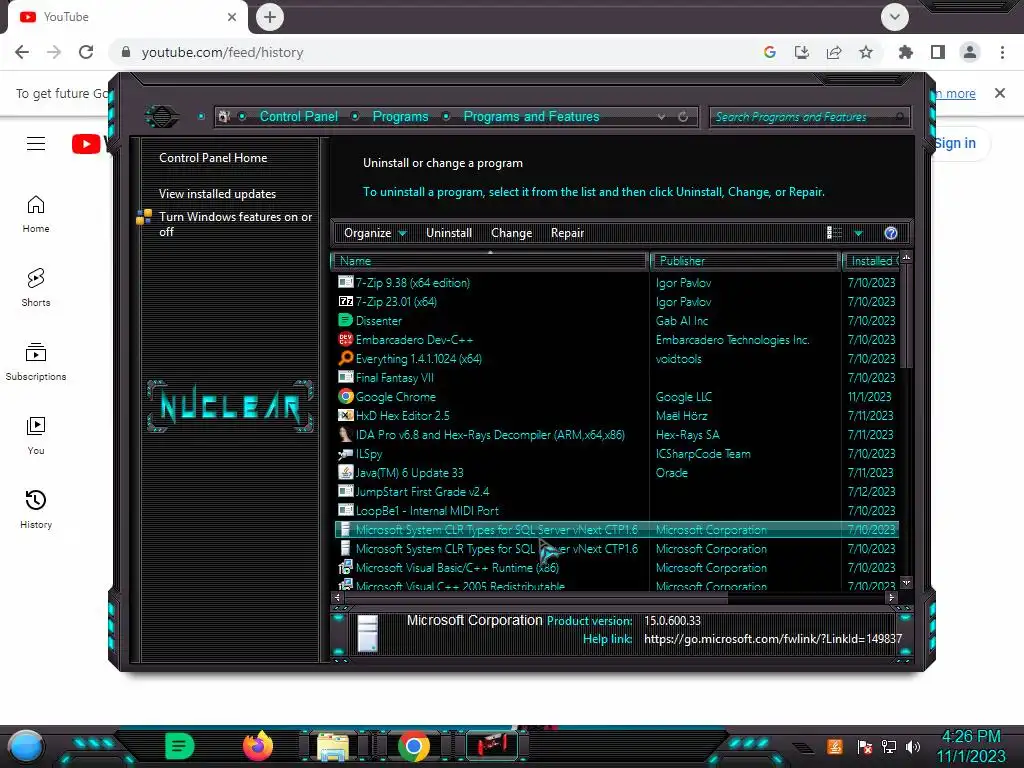Screen dimensions: 1024x768
Task: Open the Chrome side panel icon
Action: pos(938,52)
